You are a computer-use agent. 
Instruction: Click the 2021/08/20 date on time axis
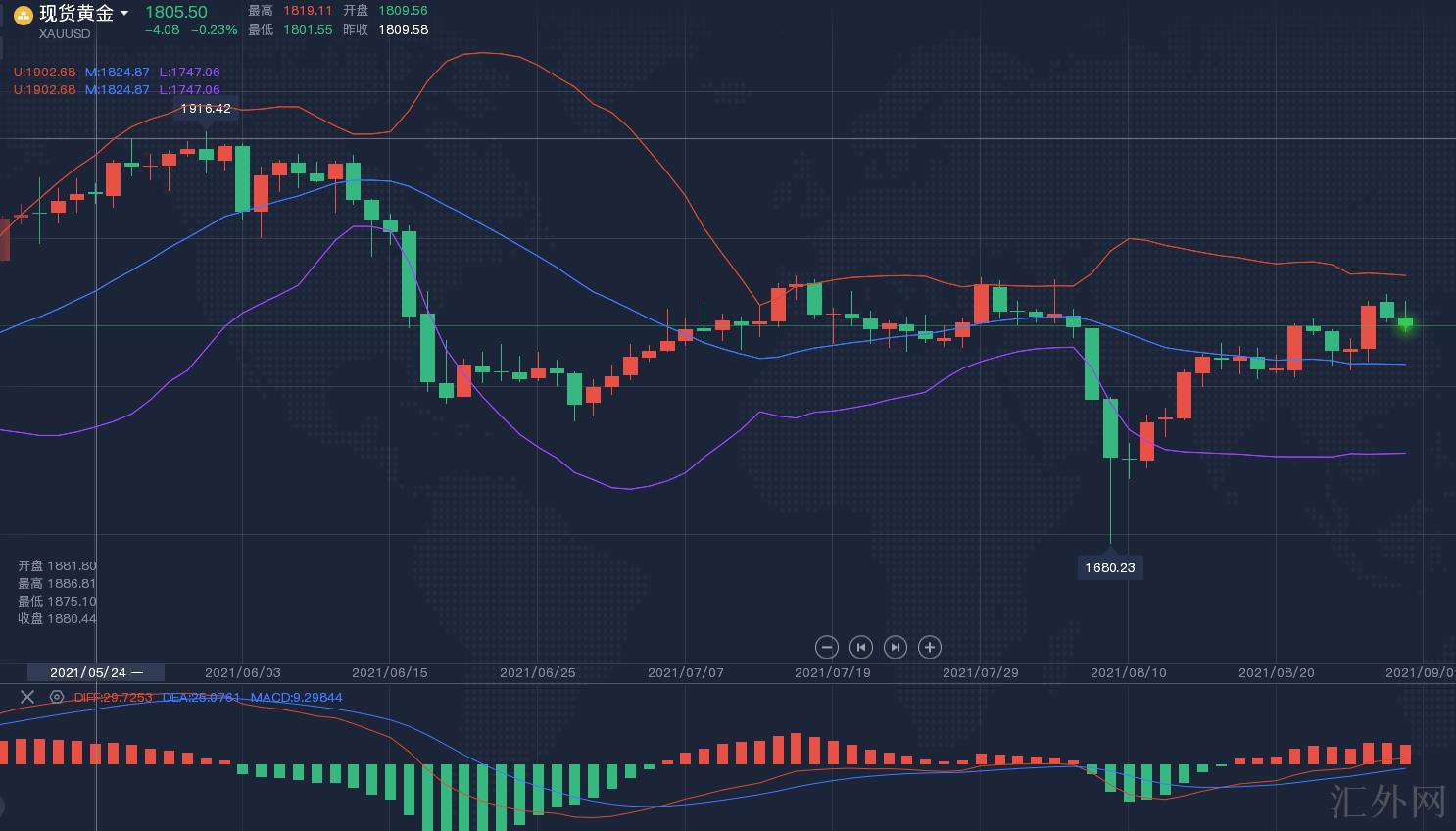click(x=1276, y=672)
